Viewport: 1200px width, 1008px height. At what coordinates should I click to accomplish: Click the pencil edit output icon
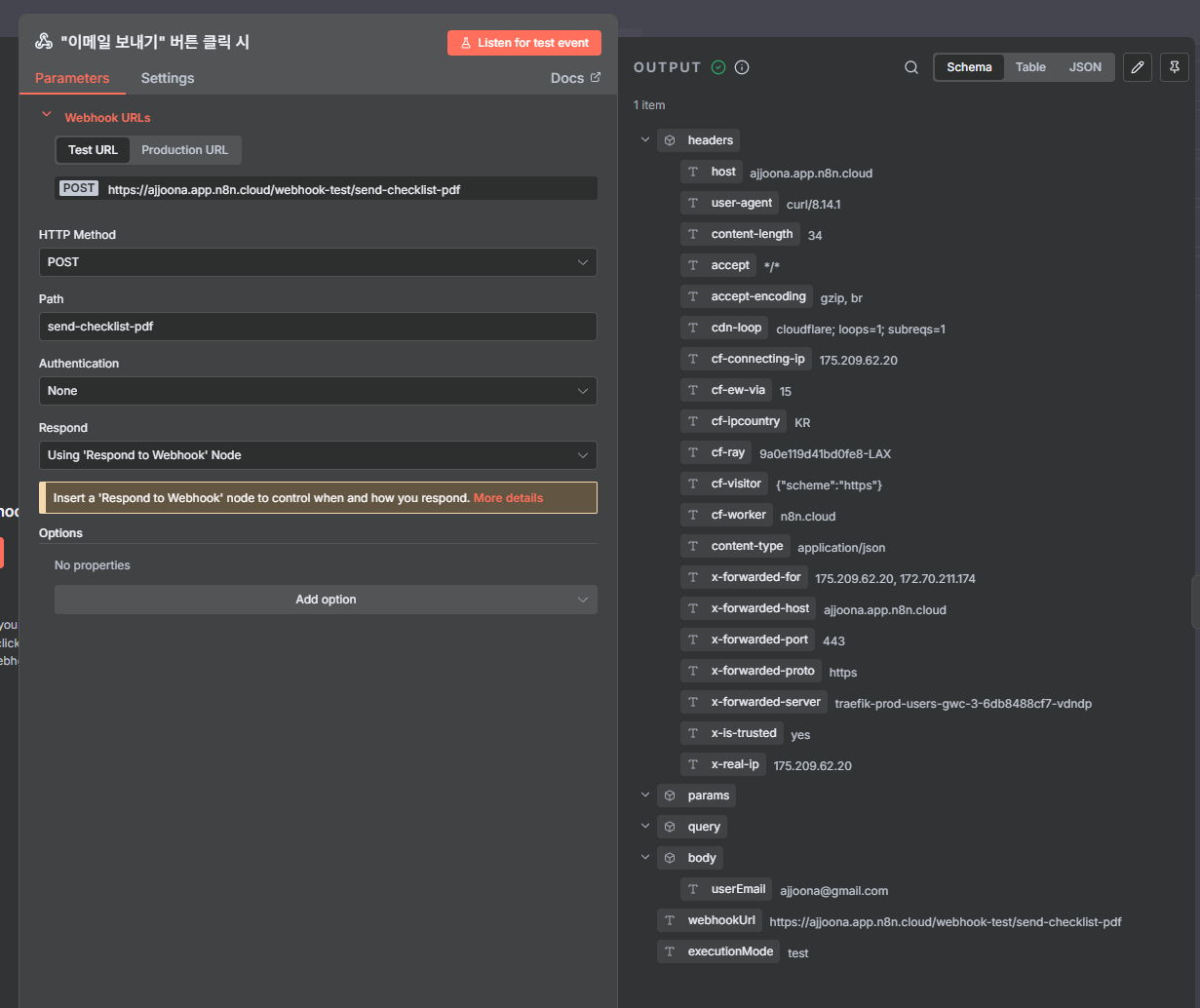coord(1137,67)
